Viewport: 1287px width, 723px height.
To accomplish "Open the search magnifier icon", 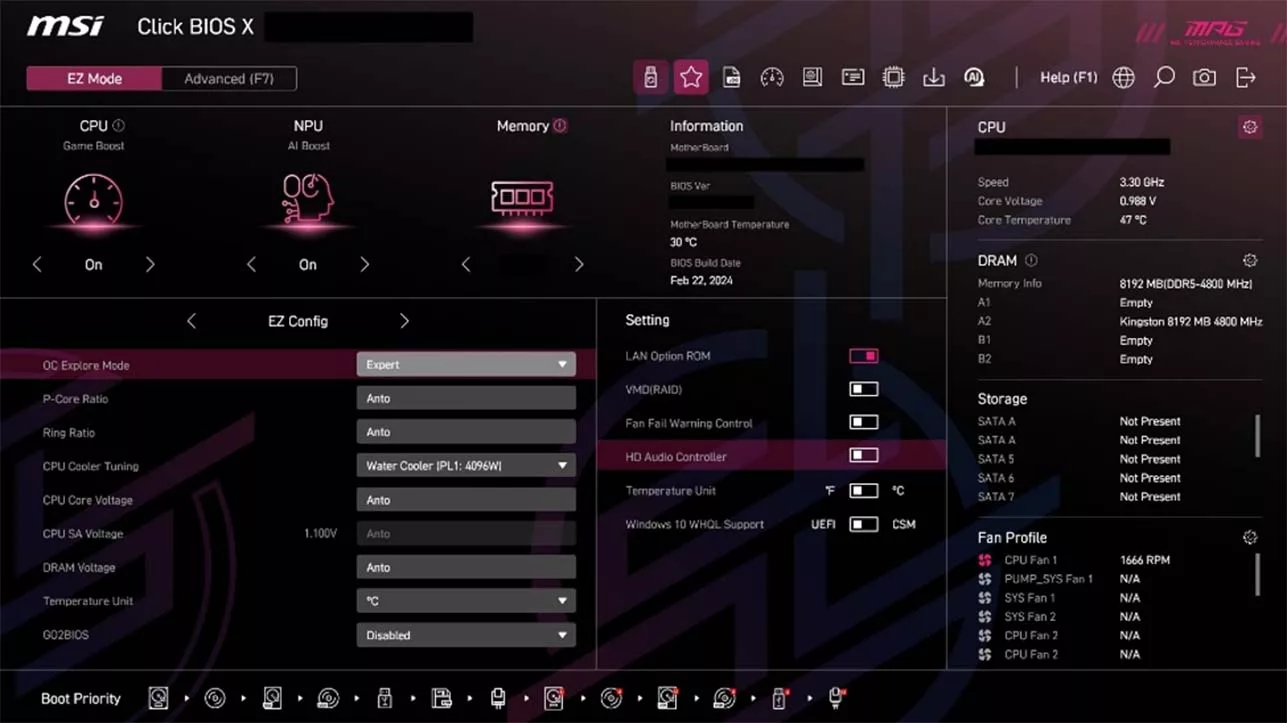I will tap(1164, 76).
